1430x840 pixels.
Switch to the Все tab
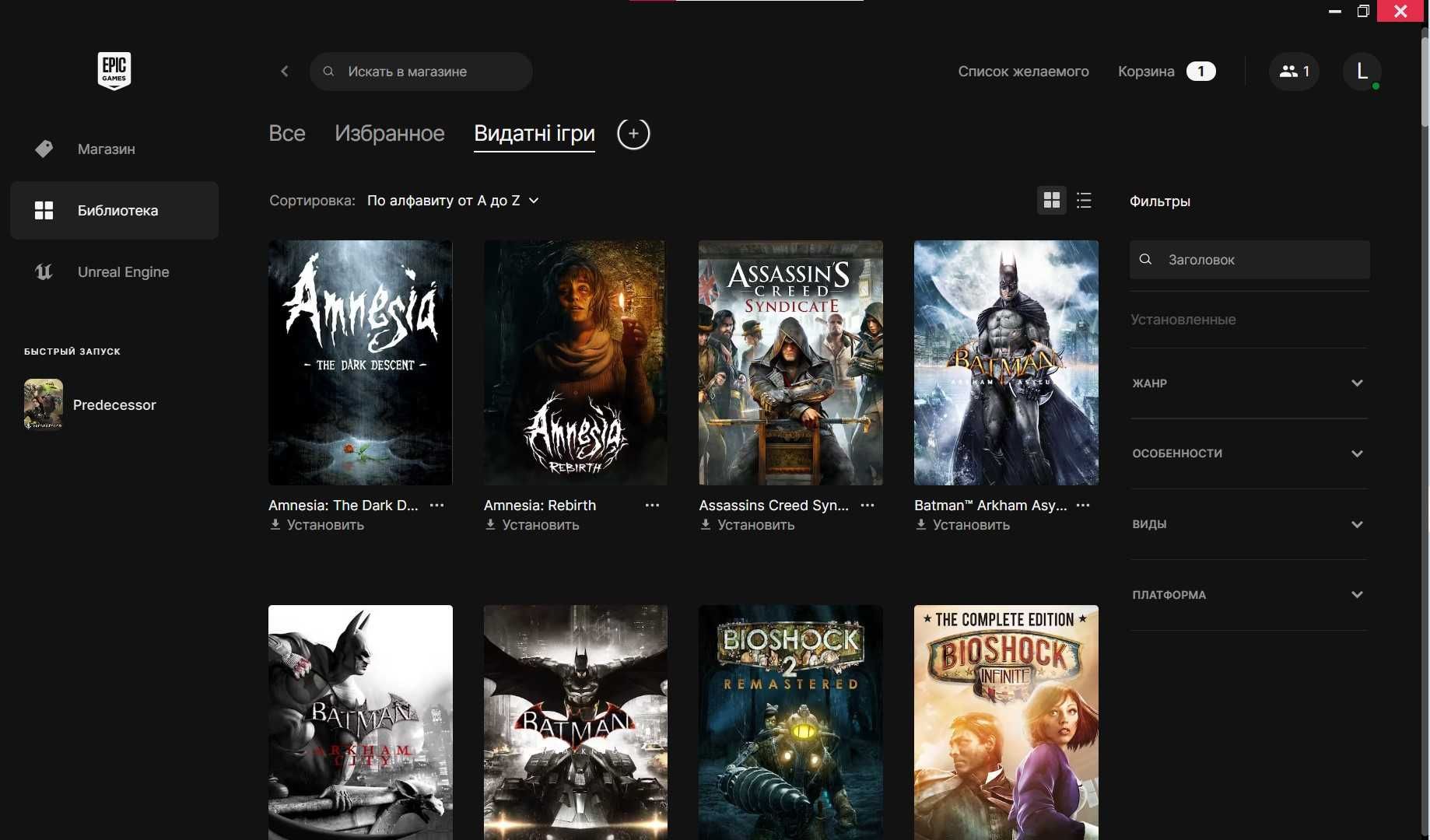287,134
